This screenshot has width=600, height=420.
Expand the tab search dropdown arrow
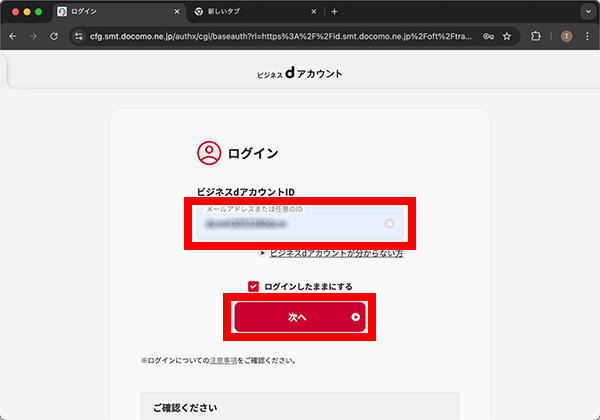pyautogui.click(x=588, y=12)
